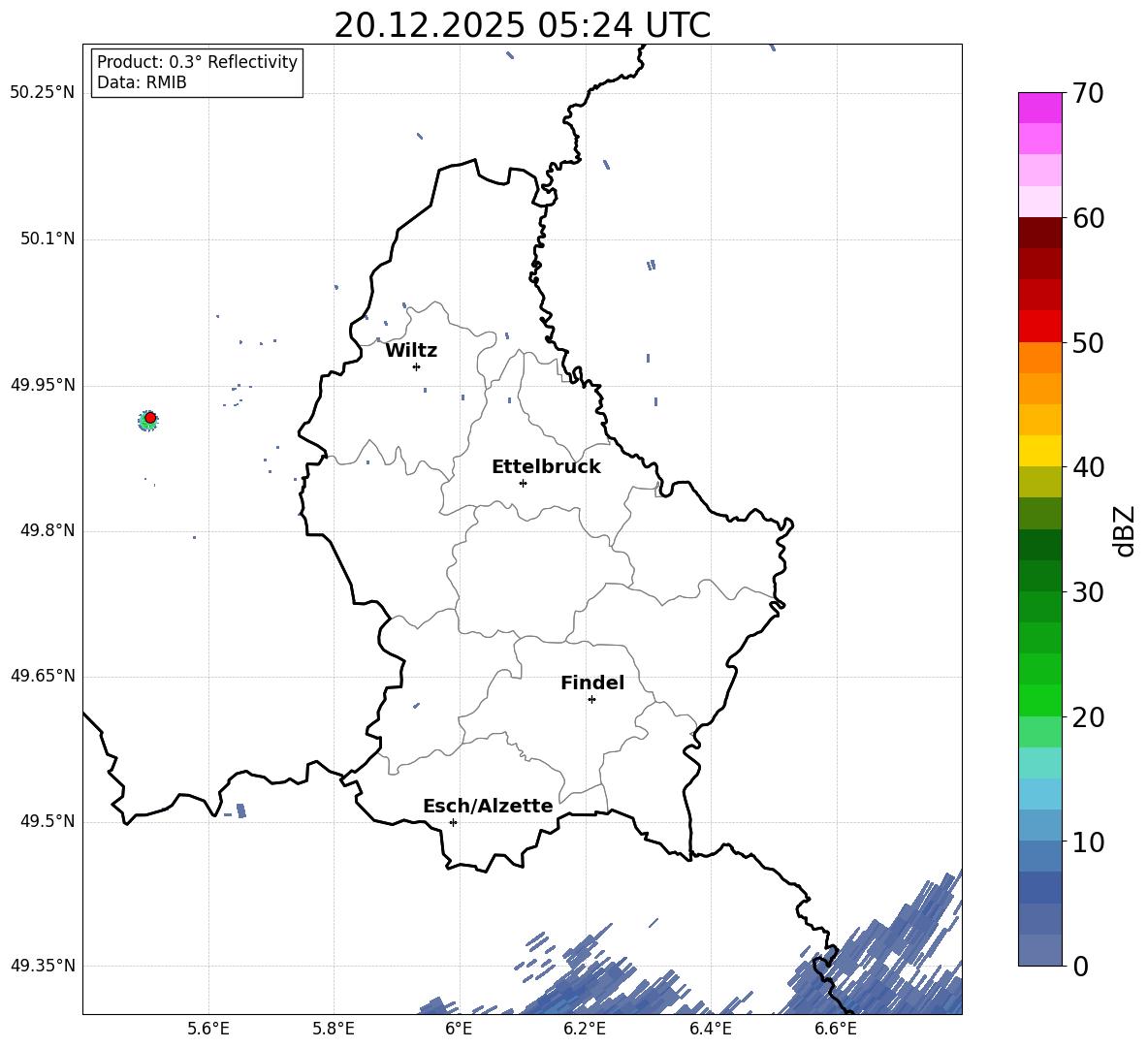Image resolution: width=1148 pixels, height=1048 pixels.
Task: Click the 49.8°N latitude label
Action: tap(48, 530)
